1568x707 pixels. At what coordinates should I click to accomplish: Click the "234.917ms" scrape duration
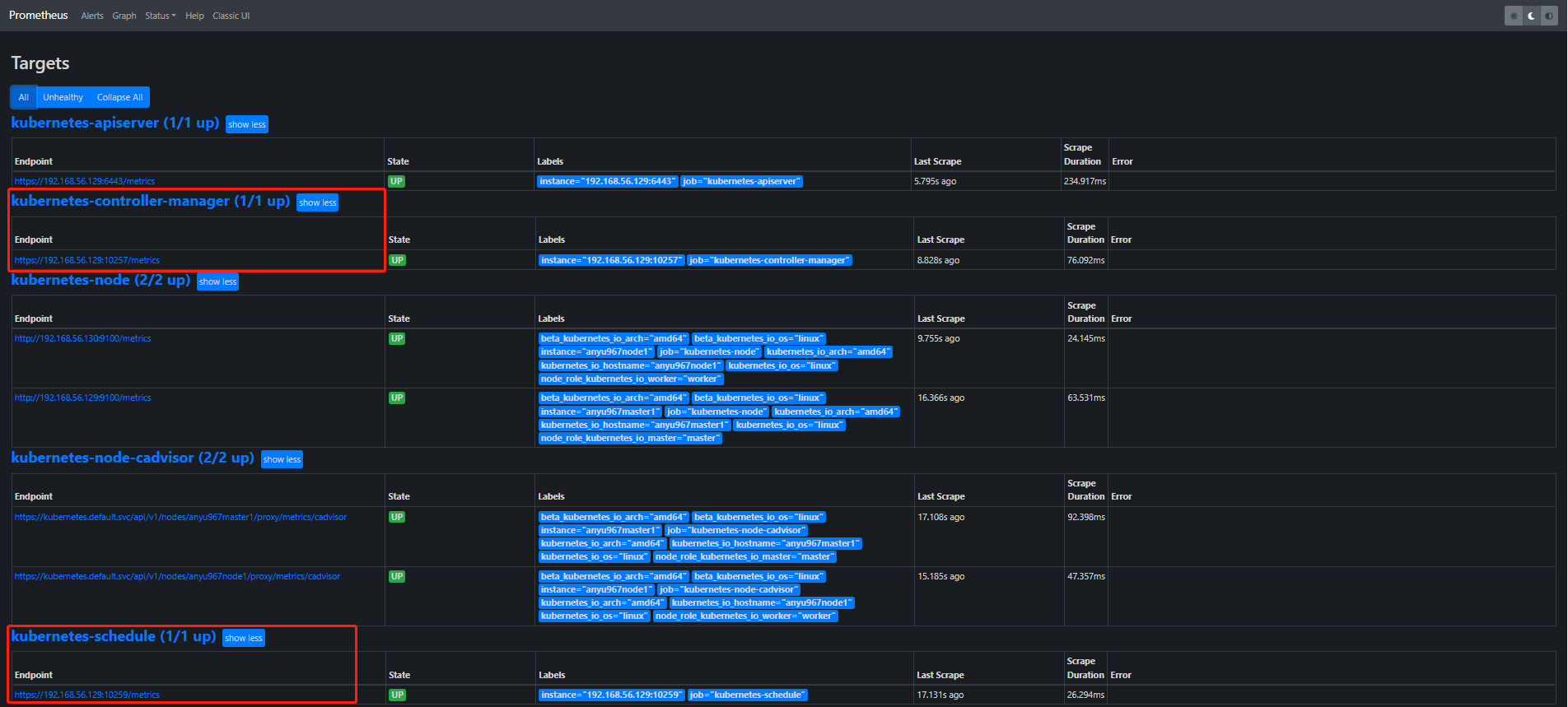click(1085, 181)
